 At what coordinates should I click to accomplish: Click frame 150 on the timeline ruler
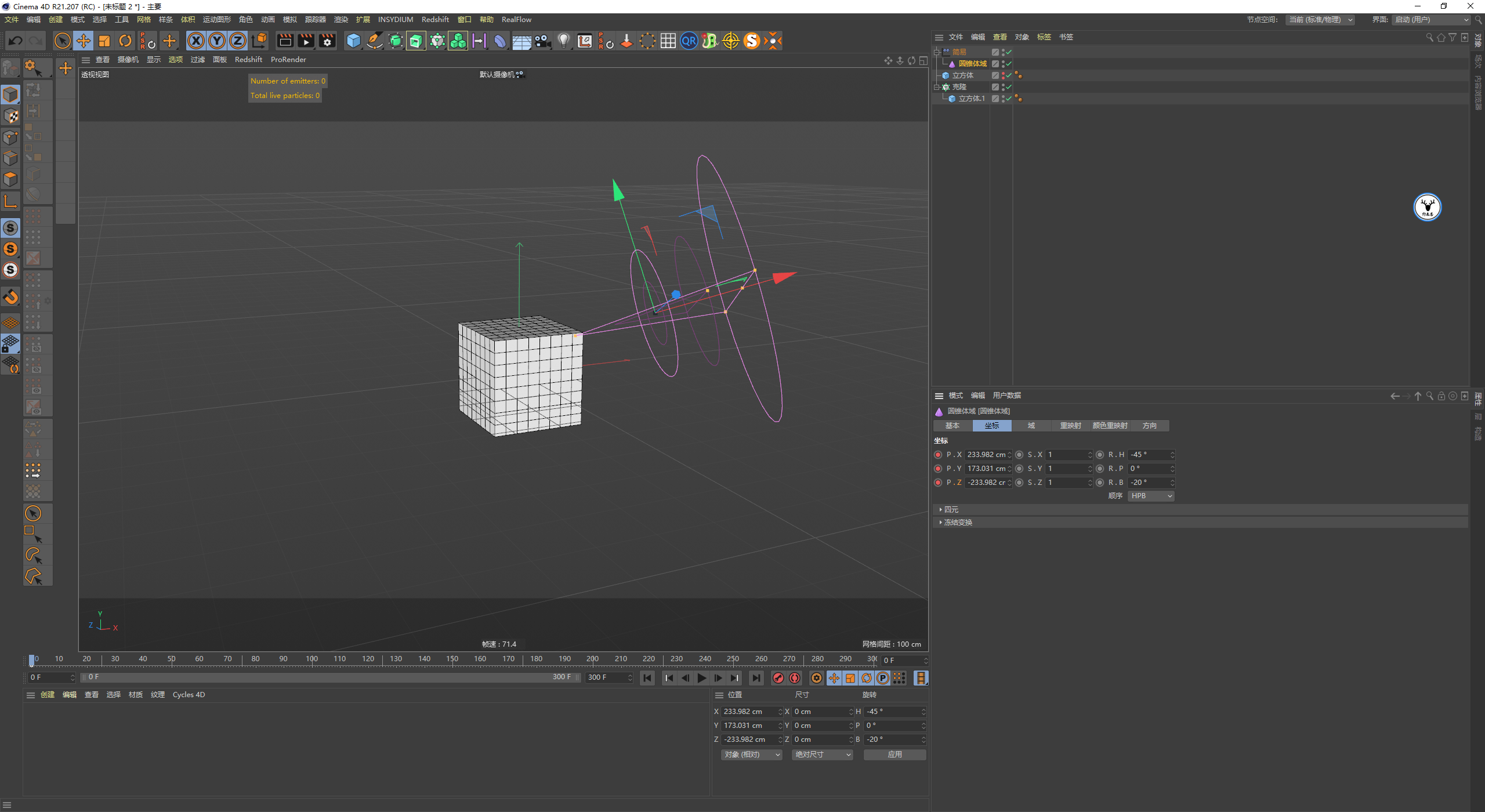coord(452,659)
